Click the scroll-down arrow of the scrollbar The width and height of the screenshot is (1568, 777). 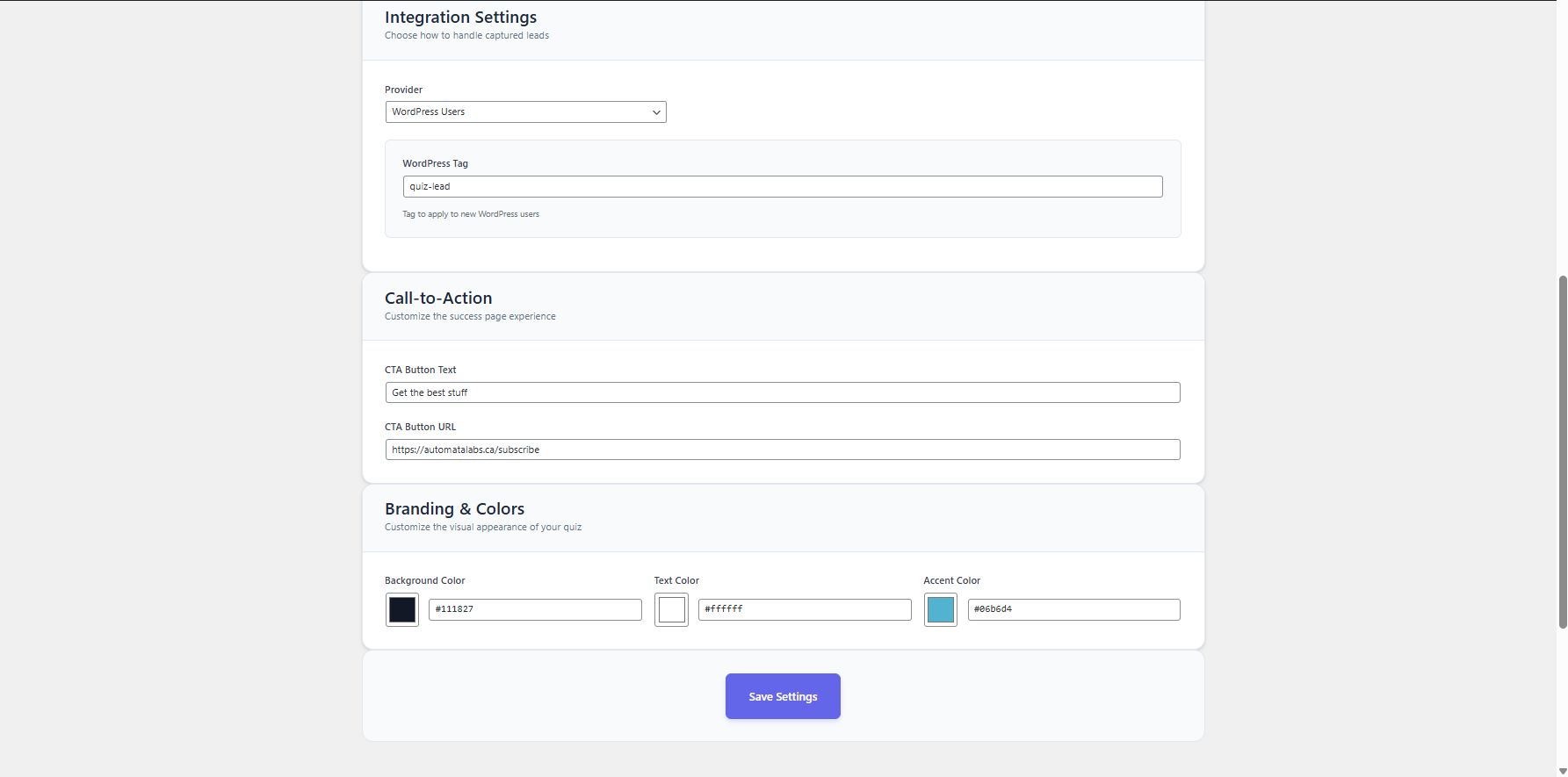(1563, 771)
